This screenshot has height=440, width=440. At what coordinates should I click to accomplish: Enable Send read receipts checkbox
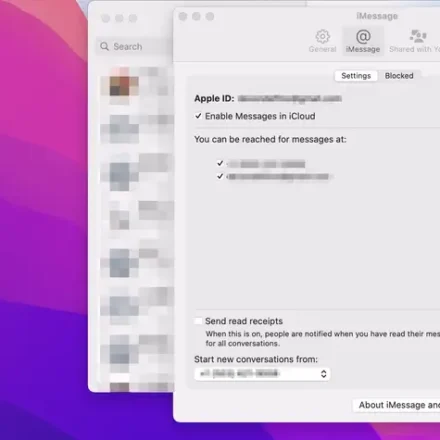click(198, 321)
